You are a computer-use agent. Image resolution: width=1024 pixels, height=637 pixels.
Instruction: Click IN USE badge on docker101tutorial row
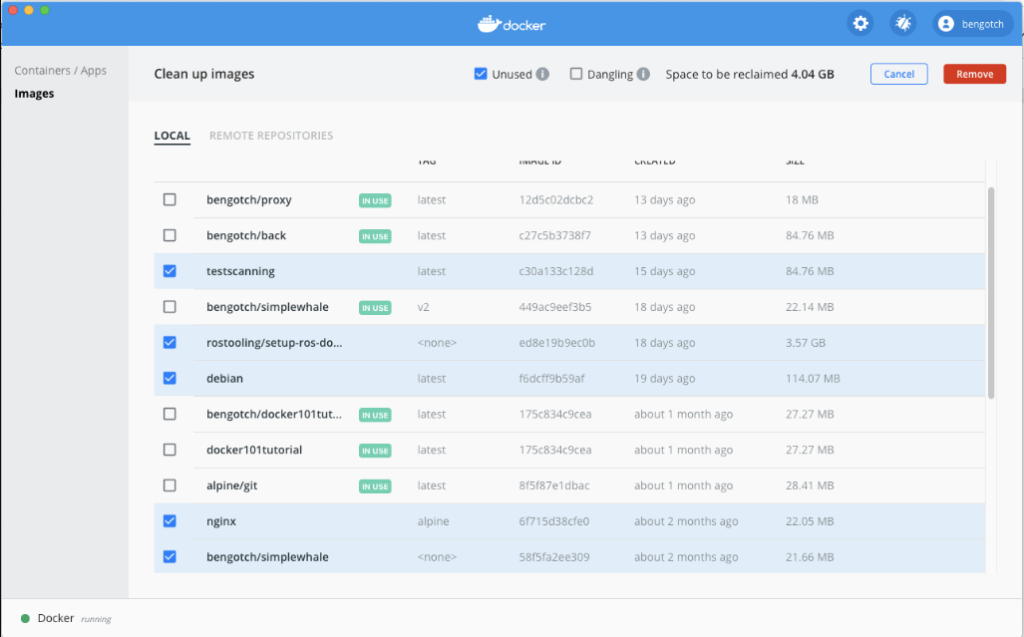(375, 451)
